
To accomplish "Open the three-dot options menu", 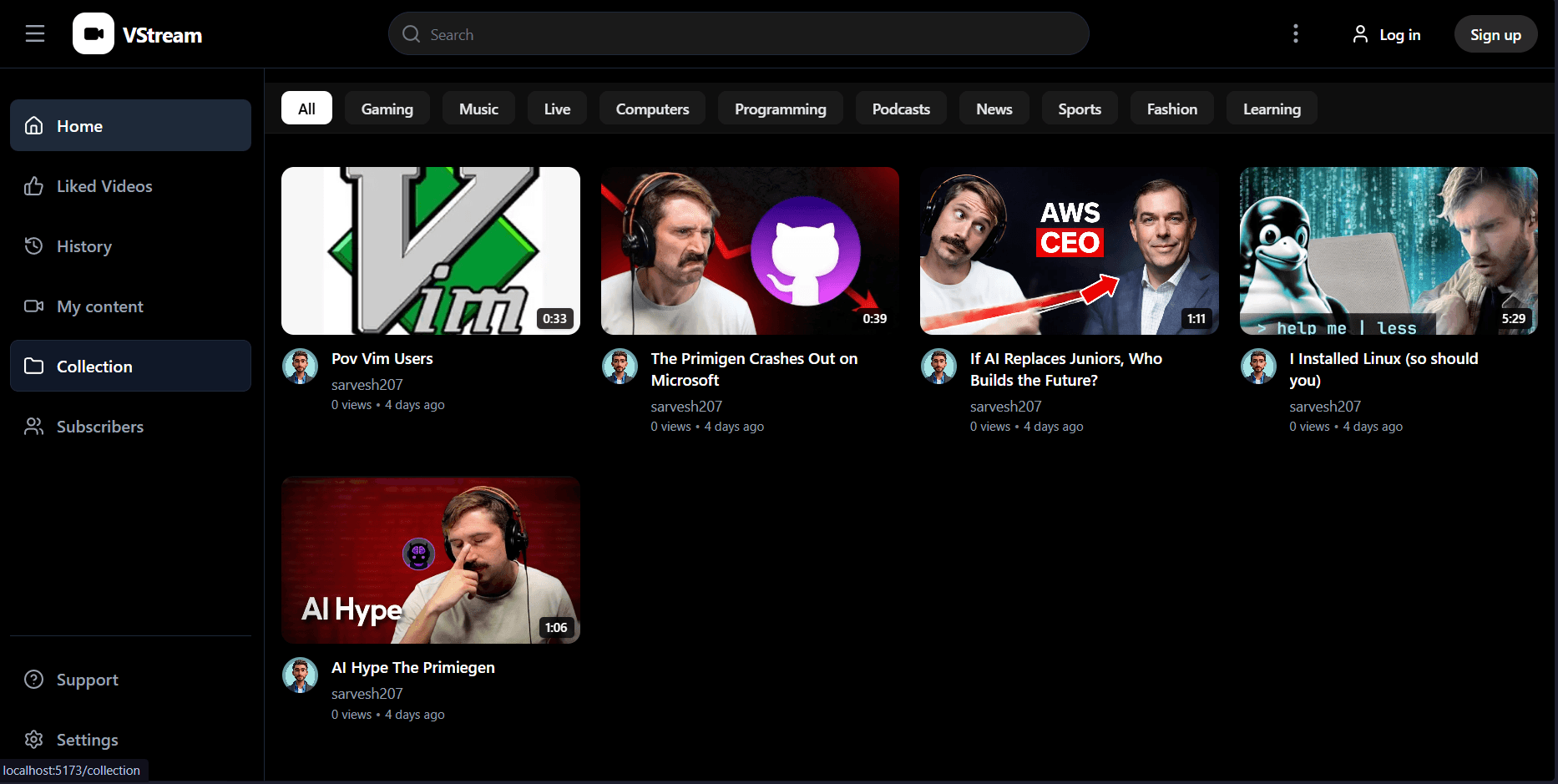I will pos(1295,33).
